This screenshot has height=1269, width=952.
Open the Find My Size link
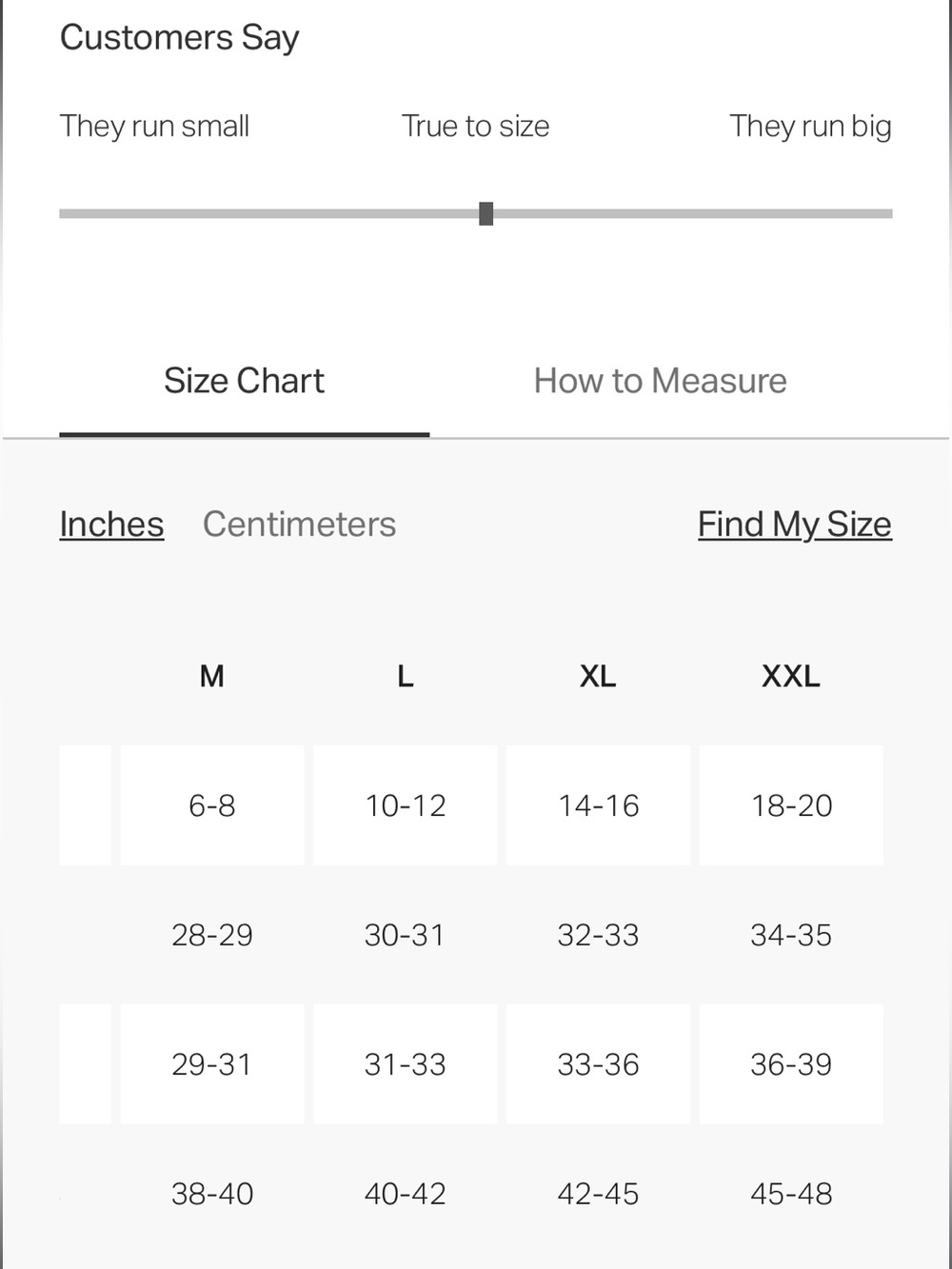[795, 525]
